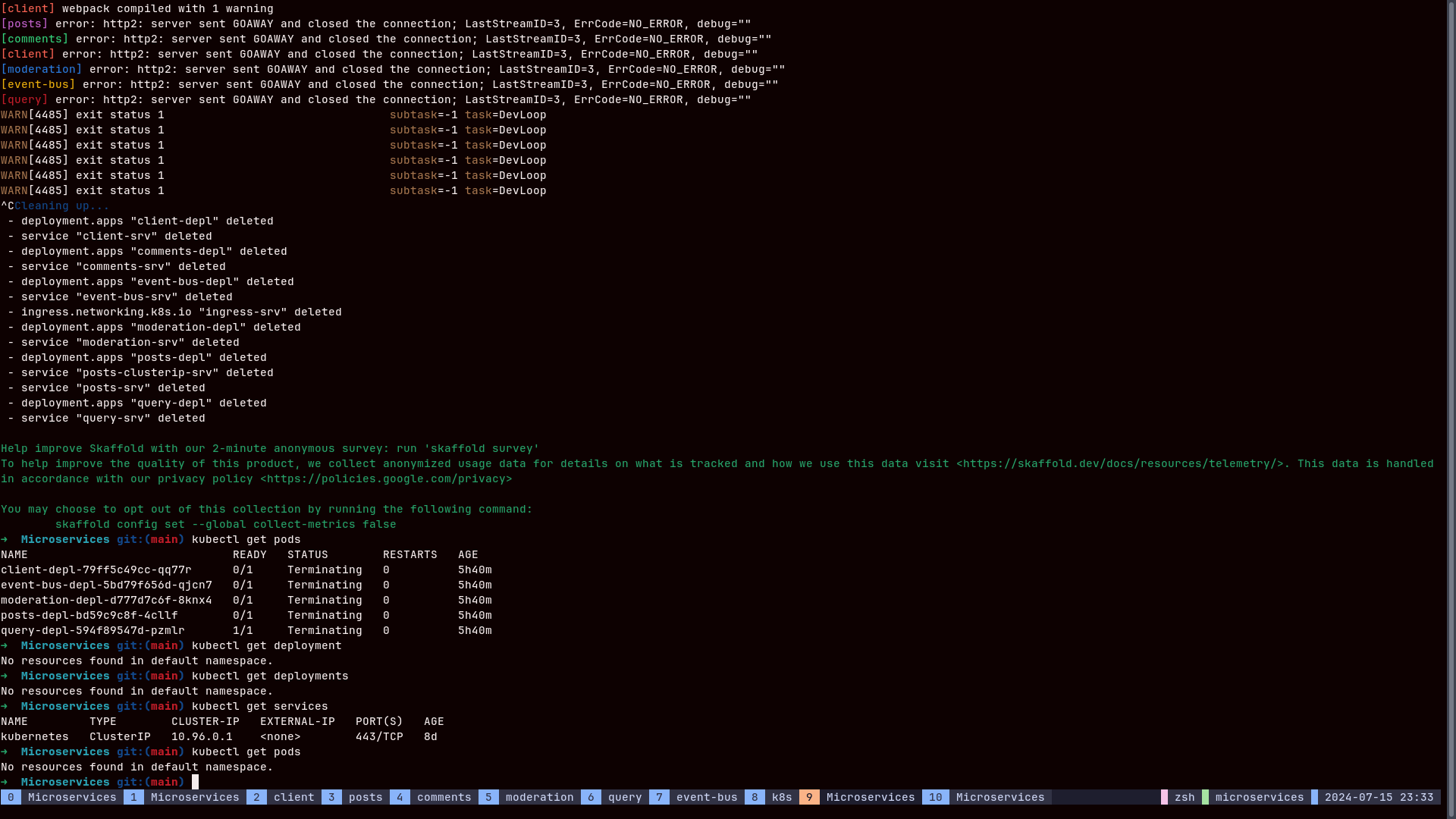Click the cluster IP 10.96.0.1
This screenshot has width=1456, height=819.
(202, 736)
